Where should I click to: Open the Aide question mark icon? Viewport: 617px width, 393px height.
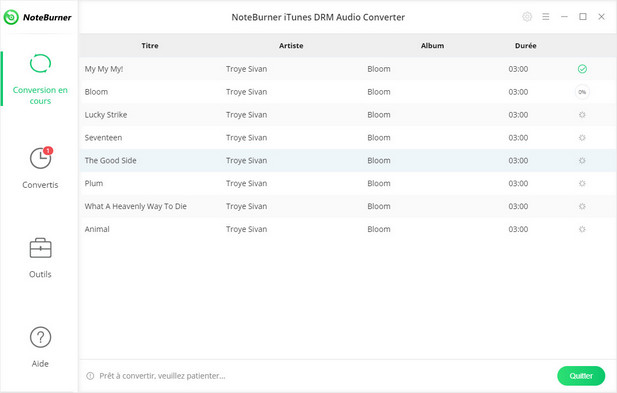[41, 337]
